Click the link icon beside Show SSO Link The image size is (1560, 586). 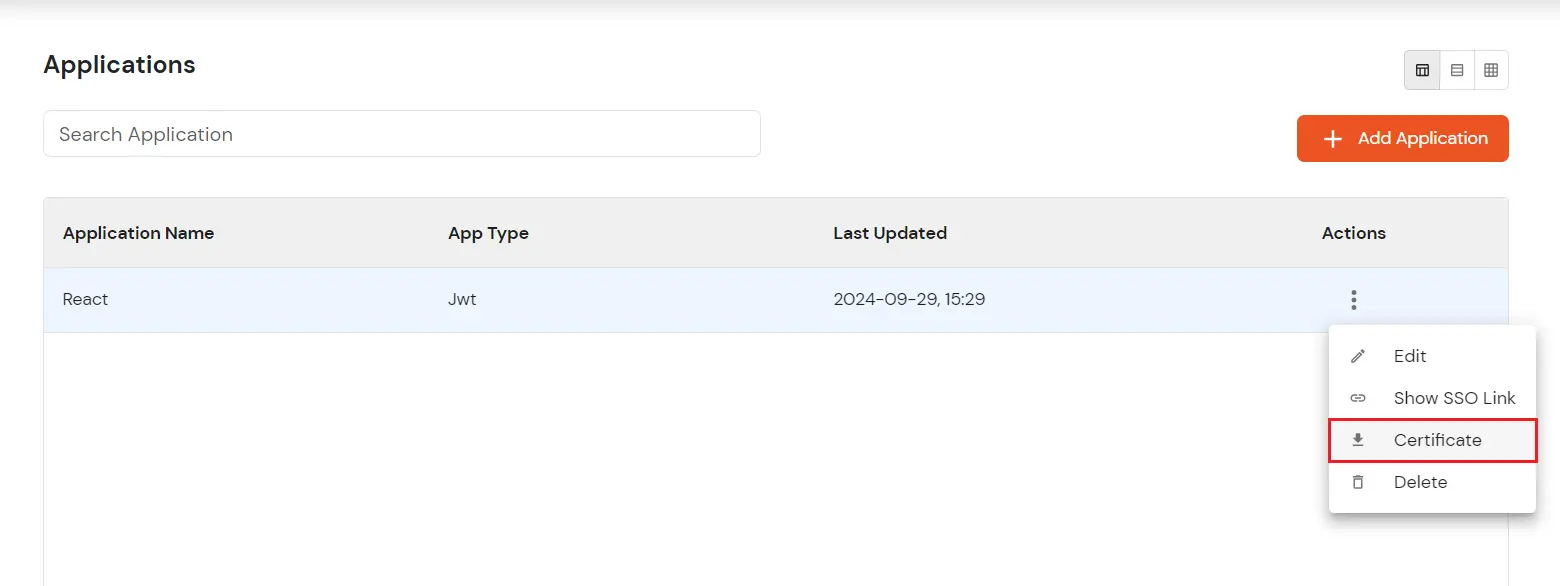[x=1359, y=398]
